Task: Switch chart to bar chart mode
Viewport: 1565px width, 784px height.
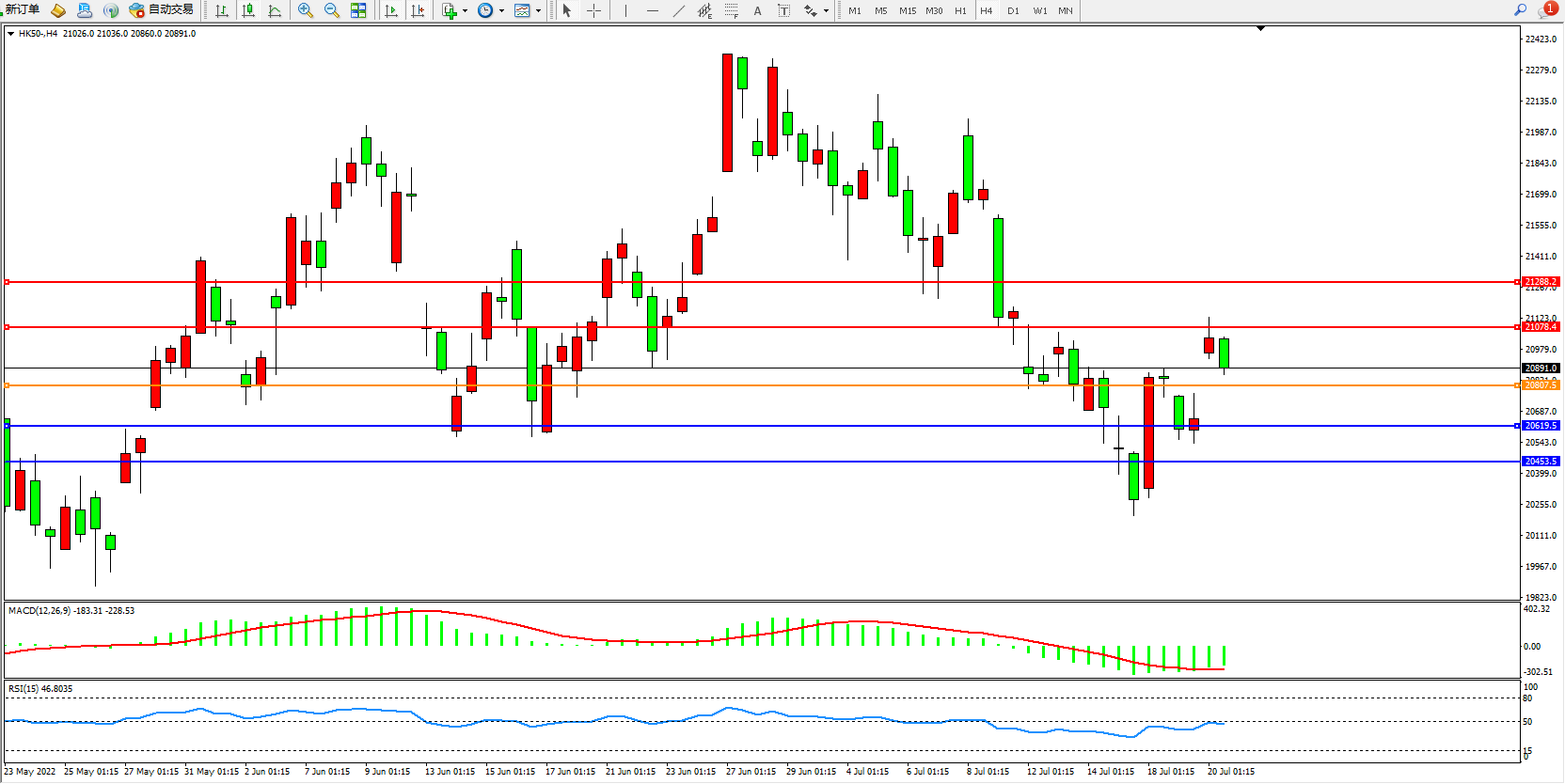Action: pos(222,11)
